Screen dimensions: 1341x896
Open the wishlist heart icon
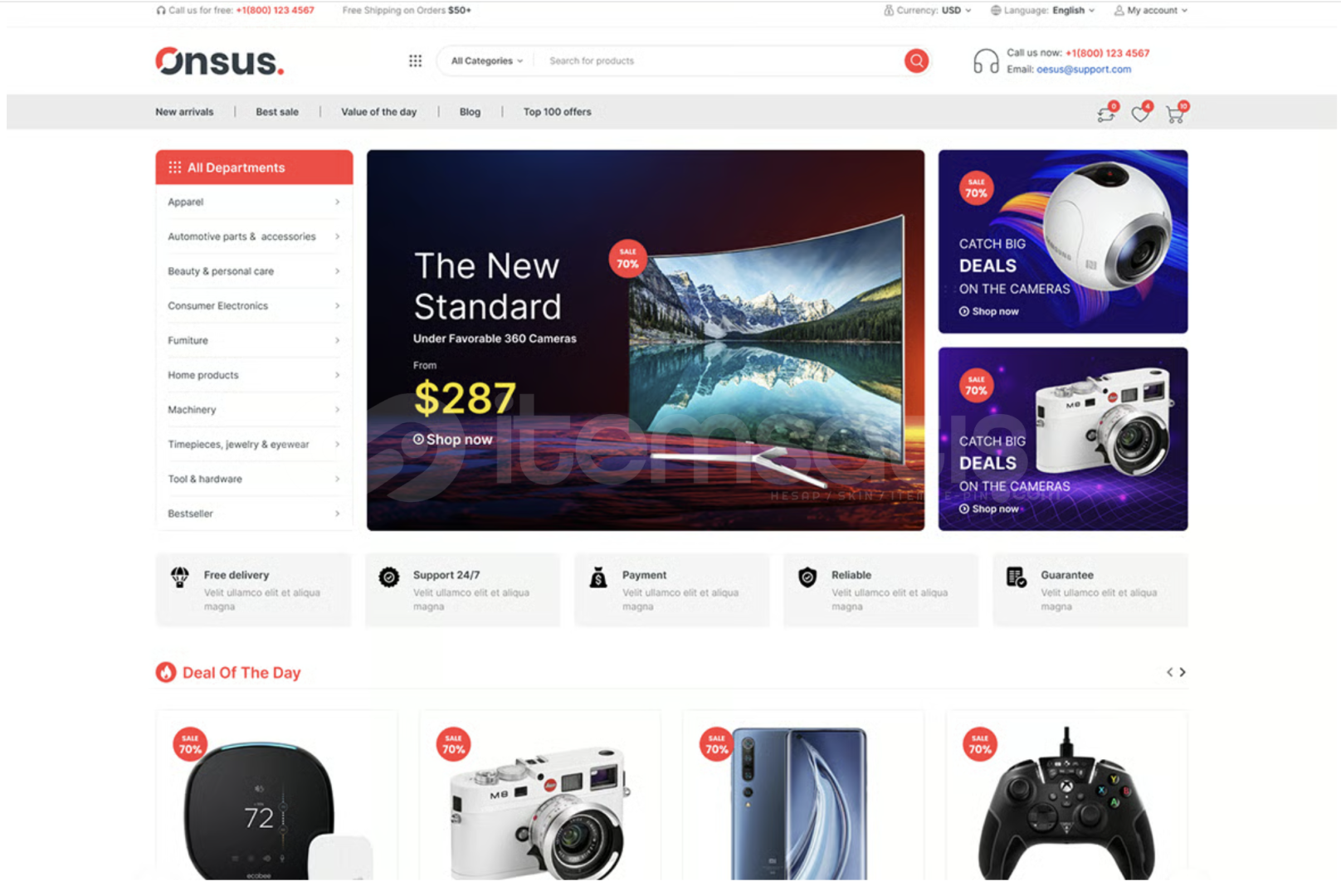tap(1141, 114)
